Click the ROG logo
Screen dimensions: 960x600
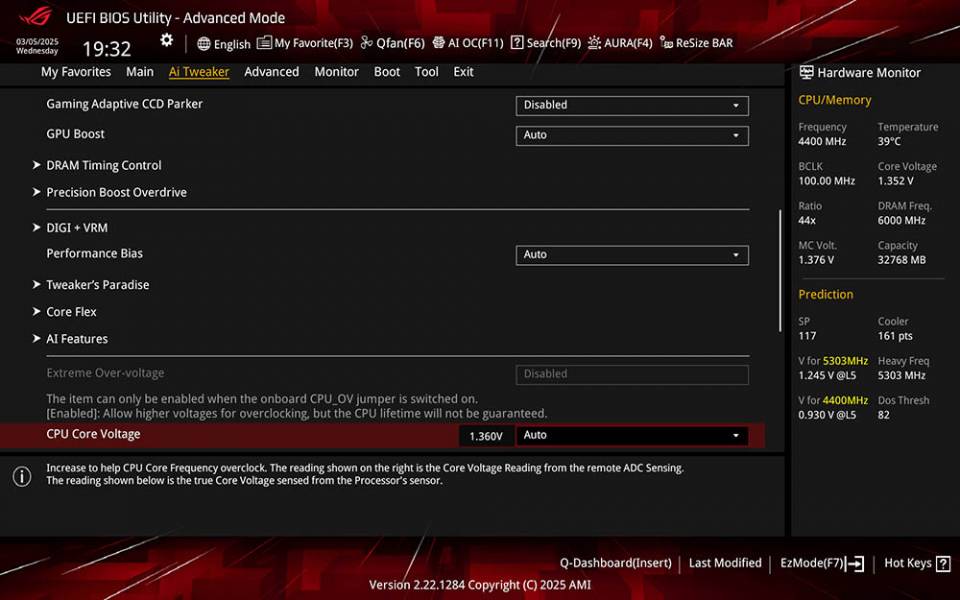pos(36,17)
